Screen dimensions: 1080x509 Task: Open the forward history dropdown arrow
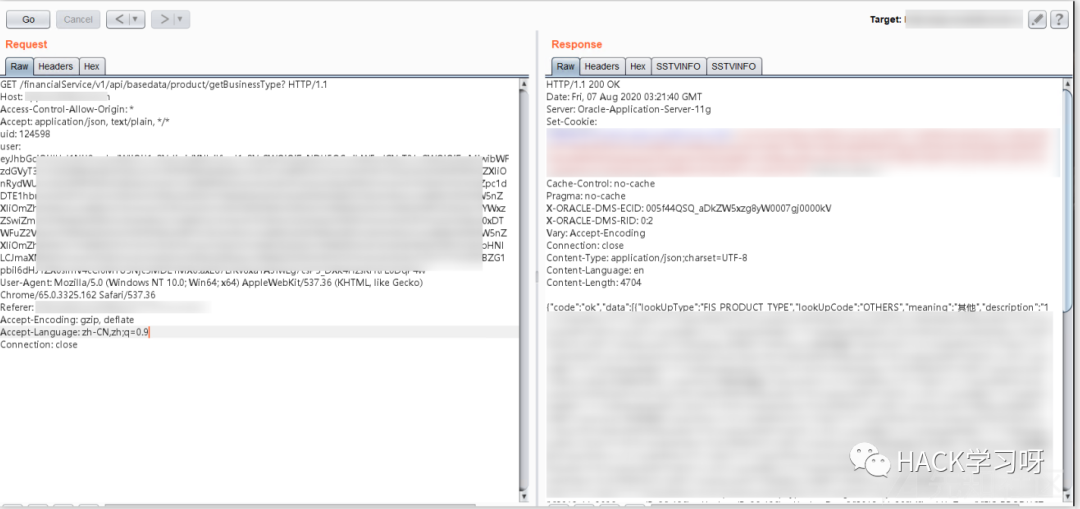[182, 19]
